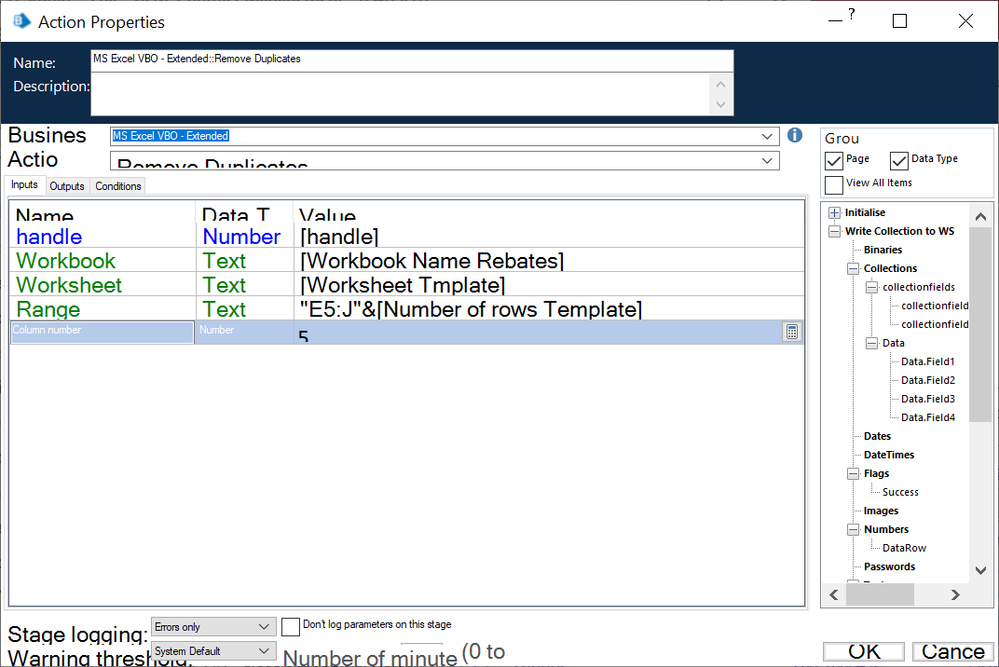Screen dimensions: 999x667
Task: Click the help question mark in title bar
Action: (851, 15)
